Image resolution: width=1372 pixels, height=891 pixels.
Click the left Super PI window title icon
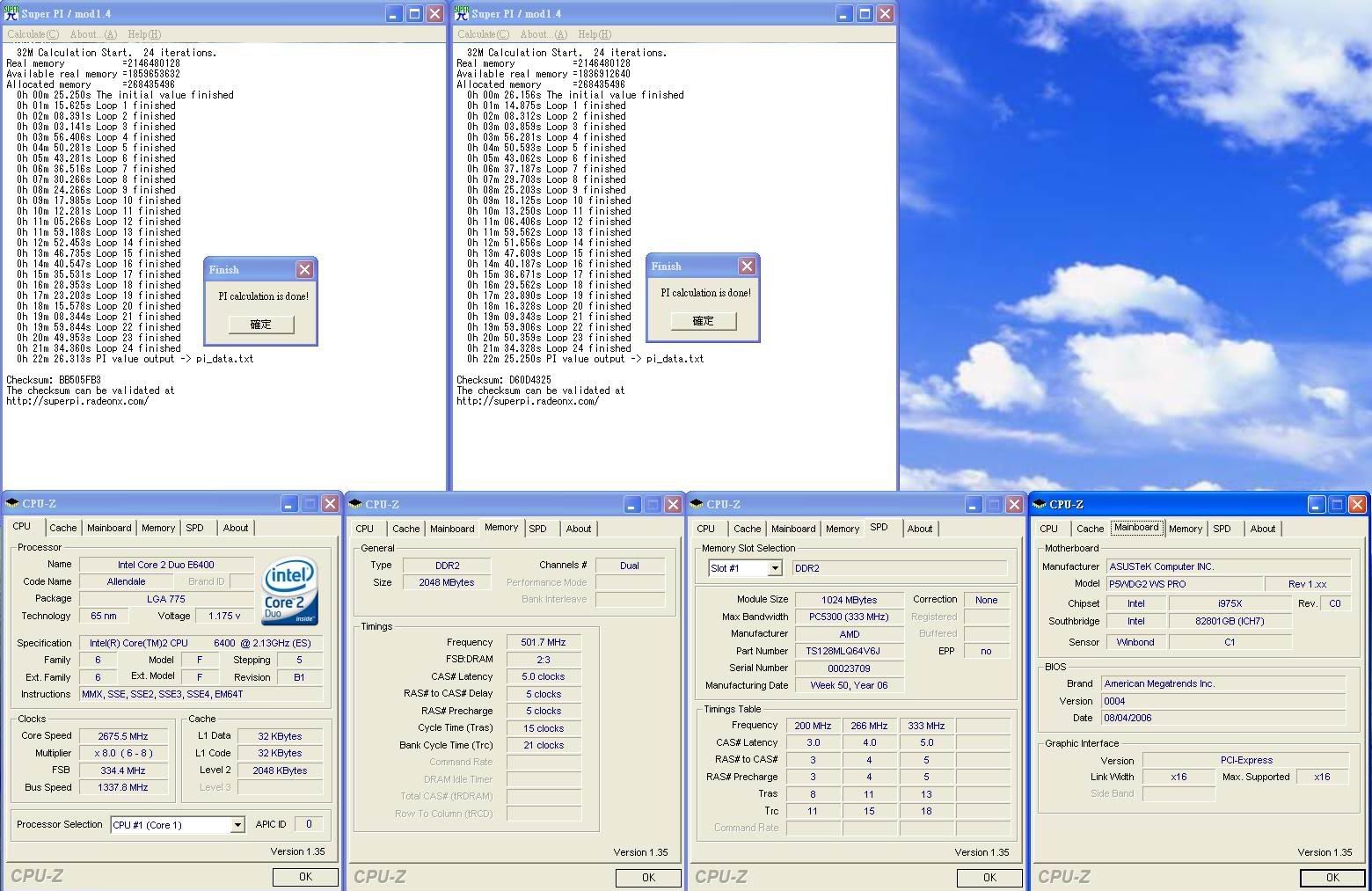click(x=11, y=13)
